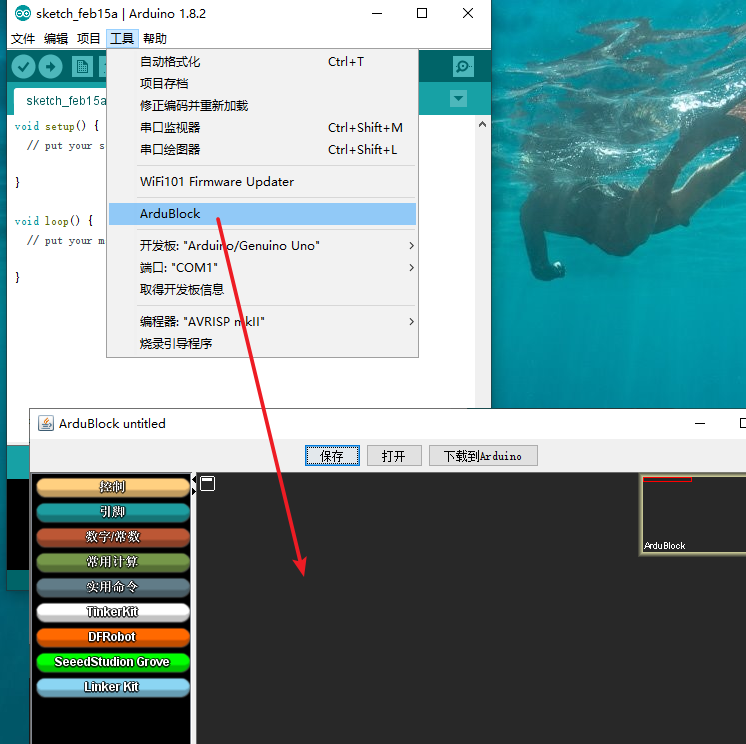Open the 常用计算 block category
The width and height of the screenshot is (746, 744).
[x=113, y=562]
